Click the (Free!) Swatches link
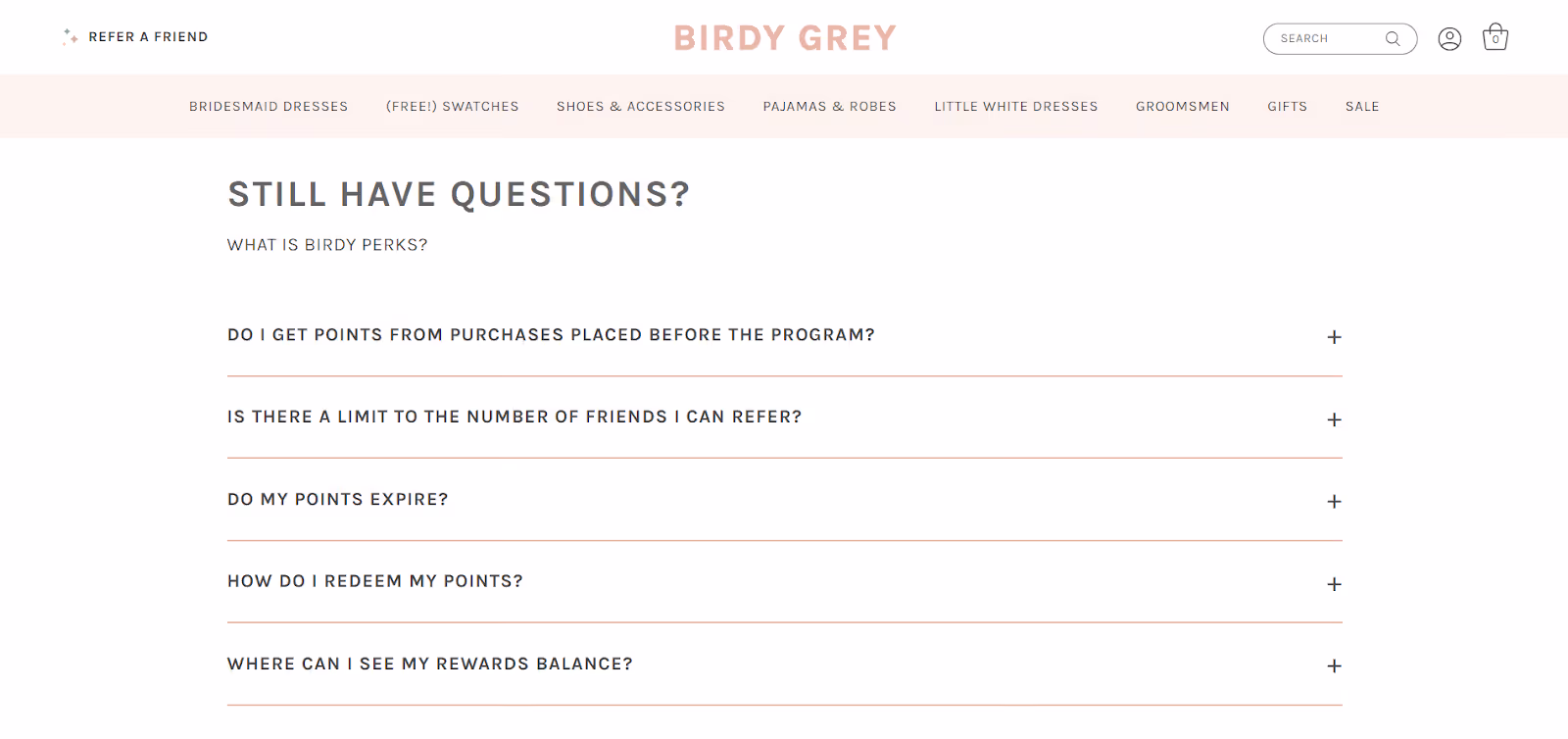Screen dimensions: 1568x739 pyautogui.click(x=452, y=106)
